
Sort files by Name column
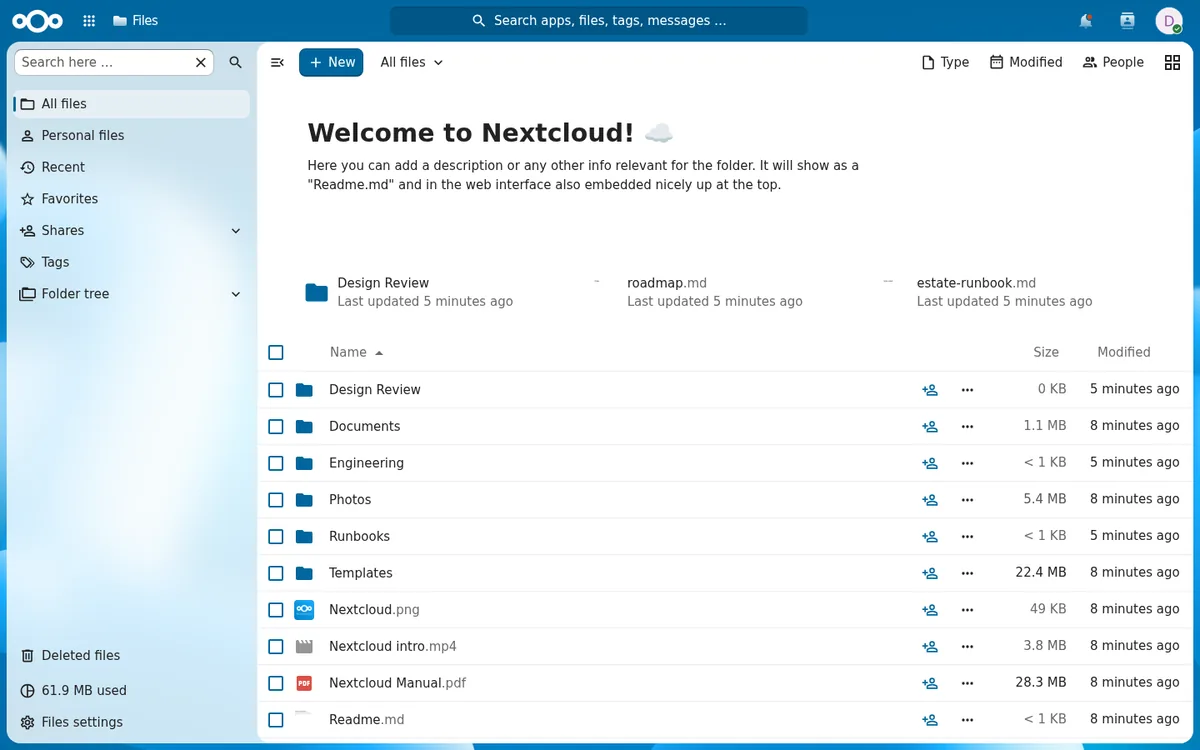point(356,352)
